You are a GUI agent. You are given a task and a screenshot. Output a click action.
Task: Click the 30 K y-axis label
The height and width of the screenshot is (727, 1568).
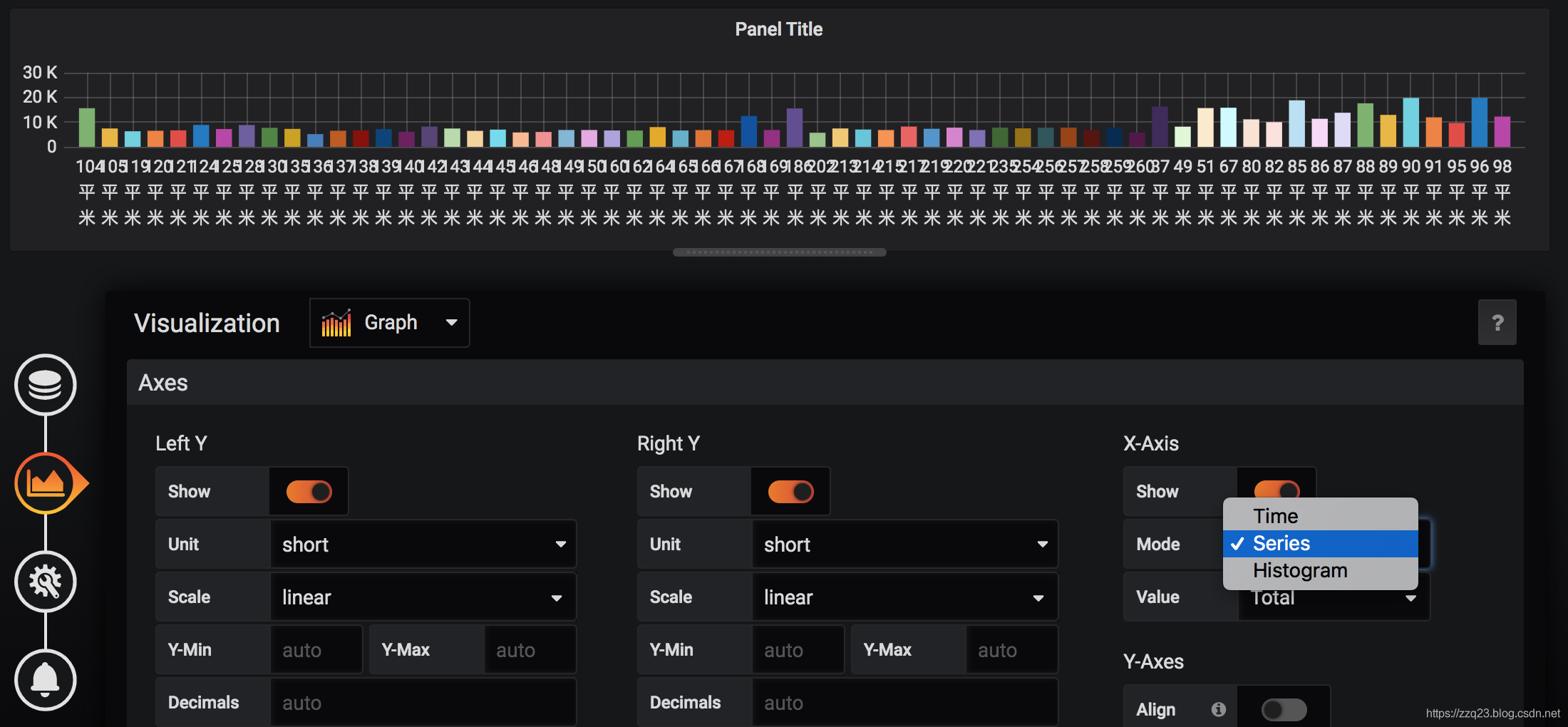[x=40, y=73]
